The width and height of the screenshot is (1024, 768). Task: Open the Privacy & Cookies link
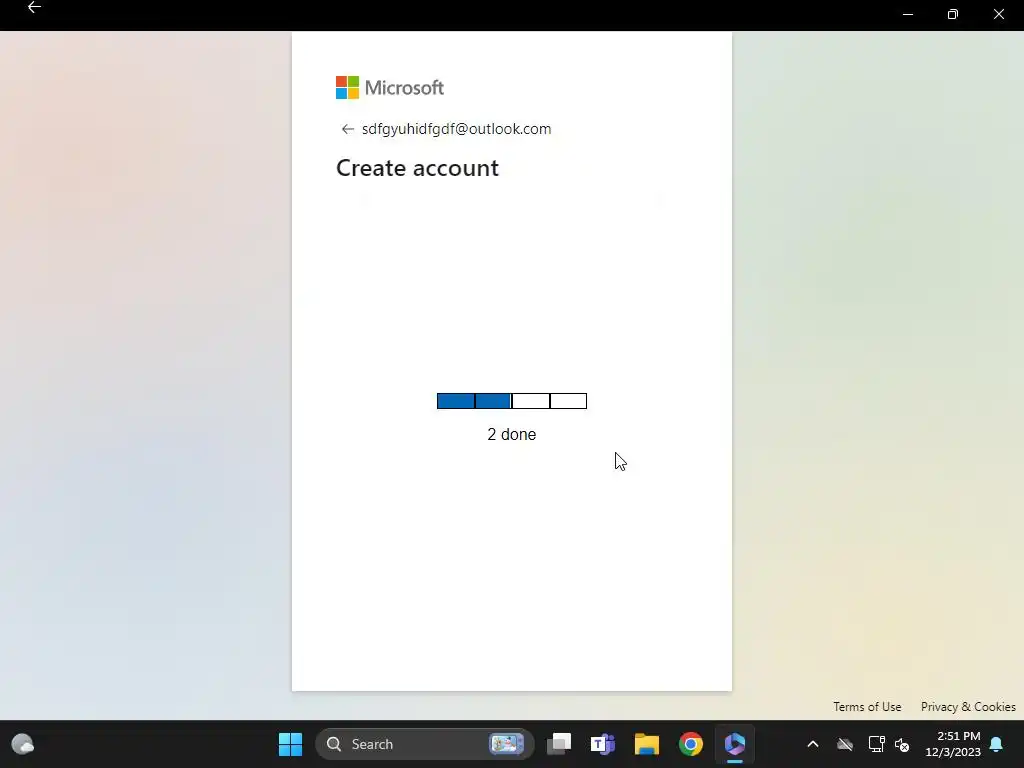[x=968, y=707]
